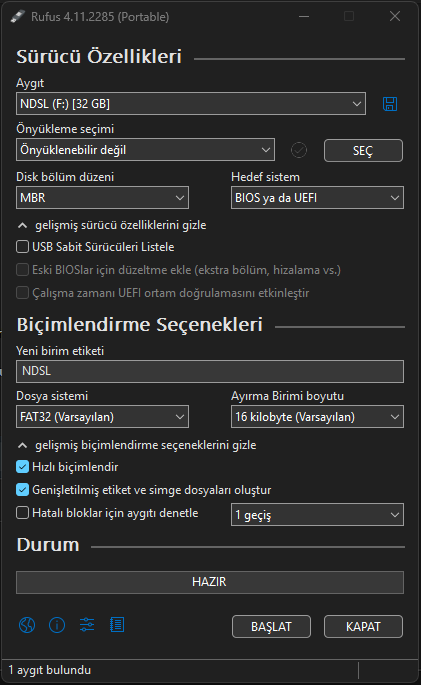Screen dimensions: 421x685
Task: Click the checksum checkmark icon
Action: [x=299, y=150]
